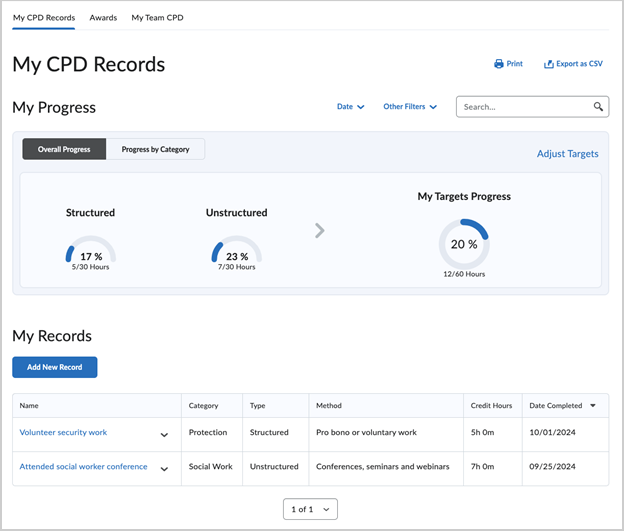Open the Date filter dropdown
Screen dimensions: 624x531
click(x=350, y=107)
